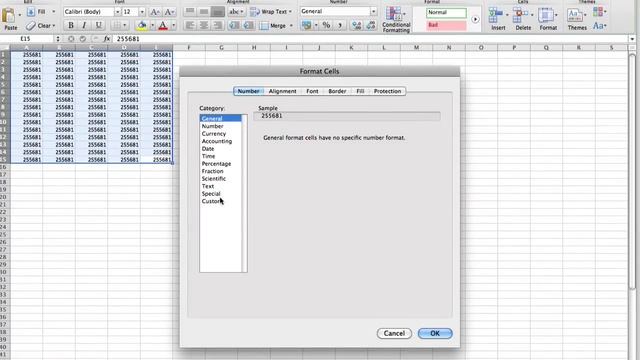640x360 pixels.
Task: Increase indent
Action: (248, 25)
